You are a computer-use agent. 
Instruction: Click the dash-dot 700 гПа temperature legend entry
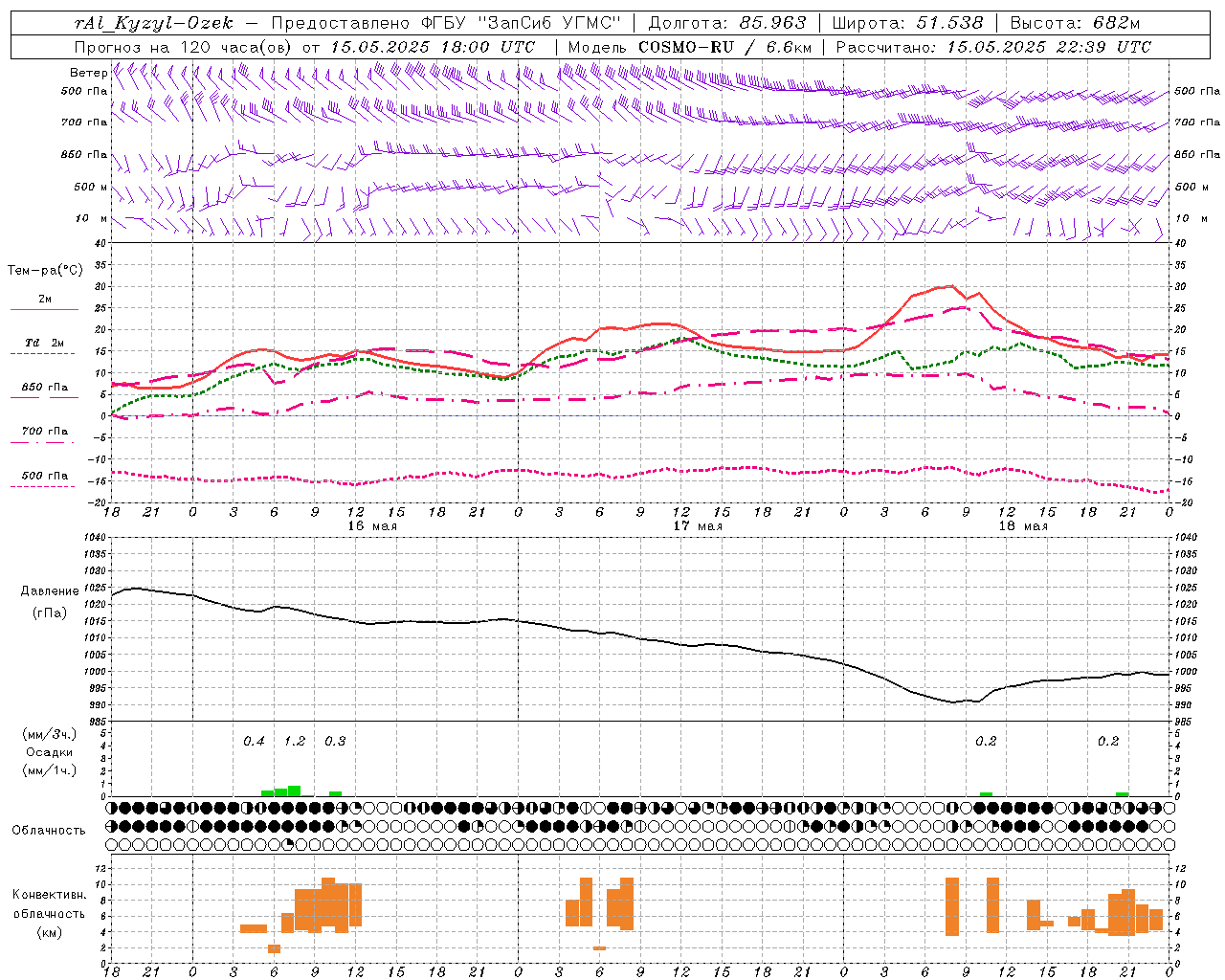[44, 432]
